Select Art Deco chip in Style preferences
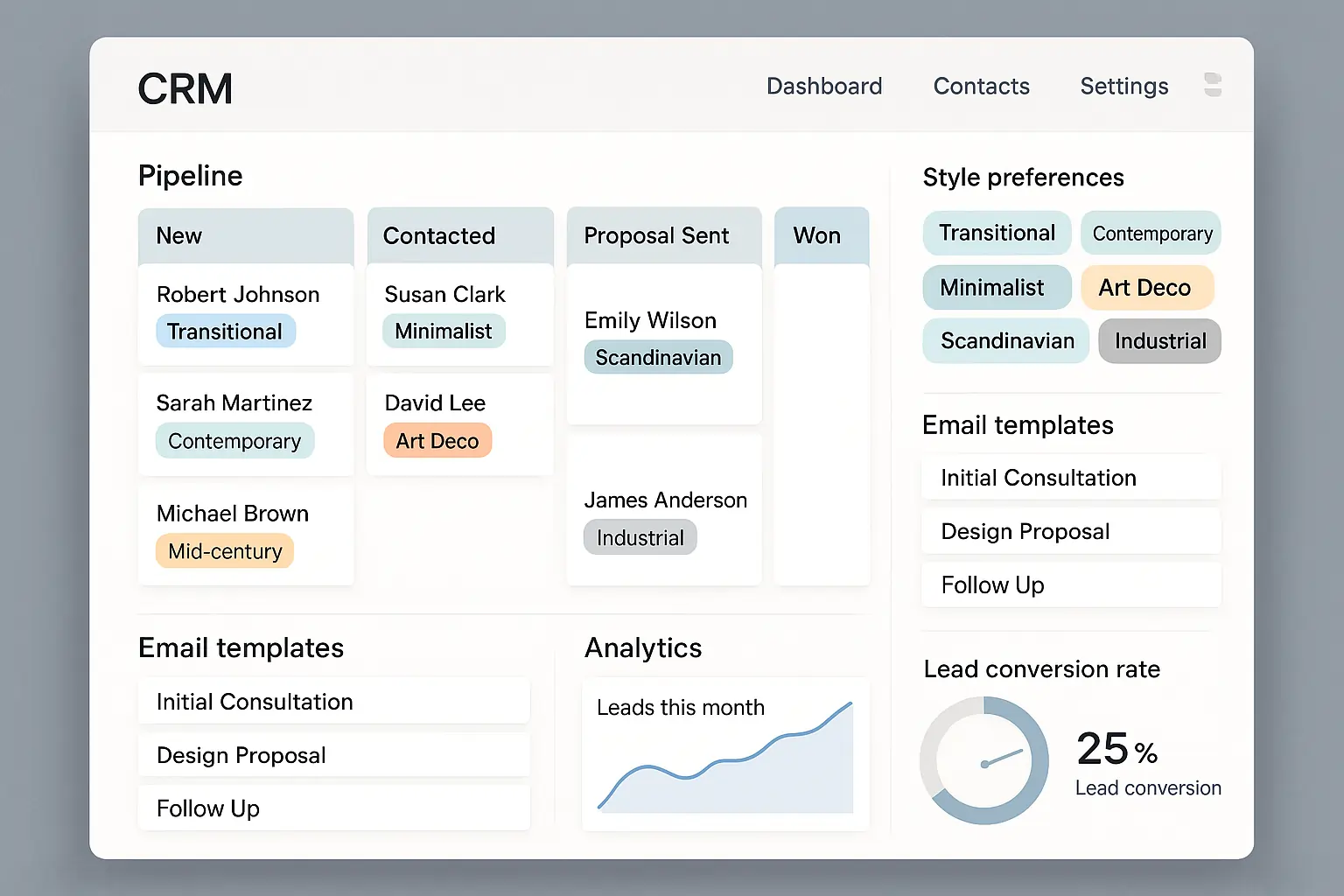The height and width of the screenshot is (896, 1344). coord(1147,287)
